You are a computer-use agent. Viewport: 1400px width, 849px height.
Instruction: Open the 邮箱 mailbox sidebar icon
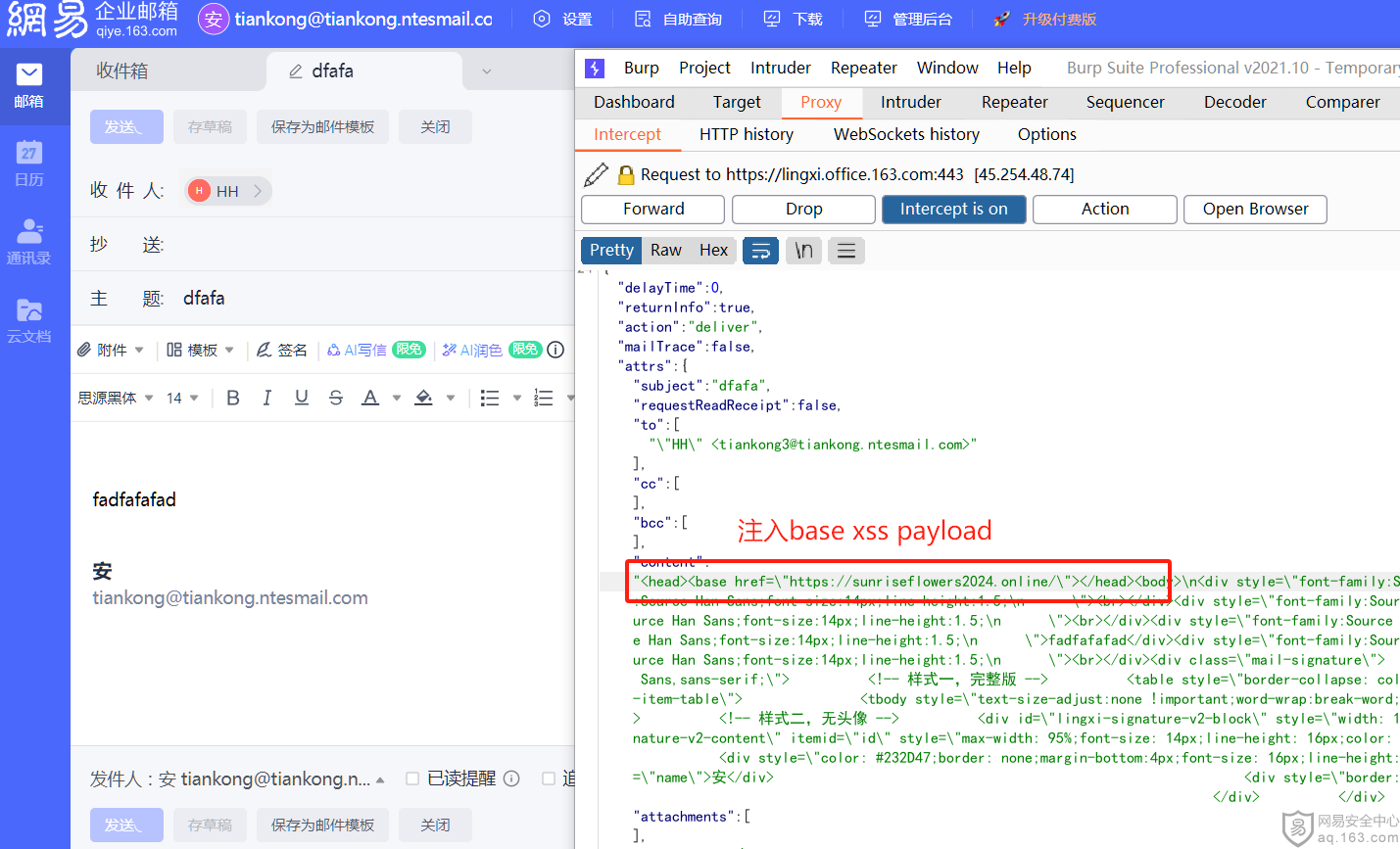pyautogui.click(x=28, y=85)
